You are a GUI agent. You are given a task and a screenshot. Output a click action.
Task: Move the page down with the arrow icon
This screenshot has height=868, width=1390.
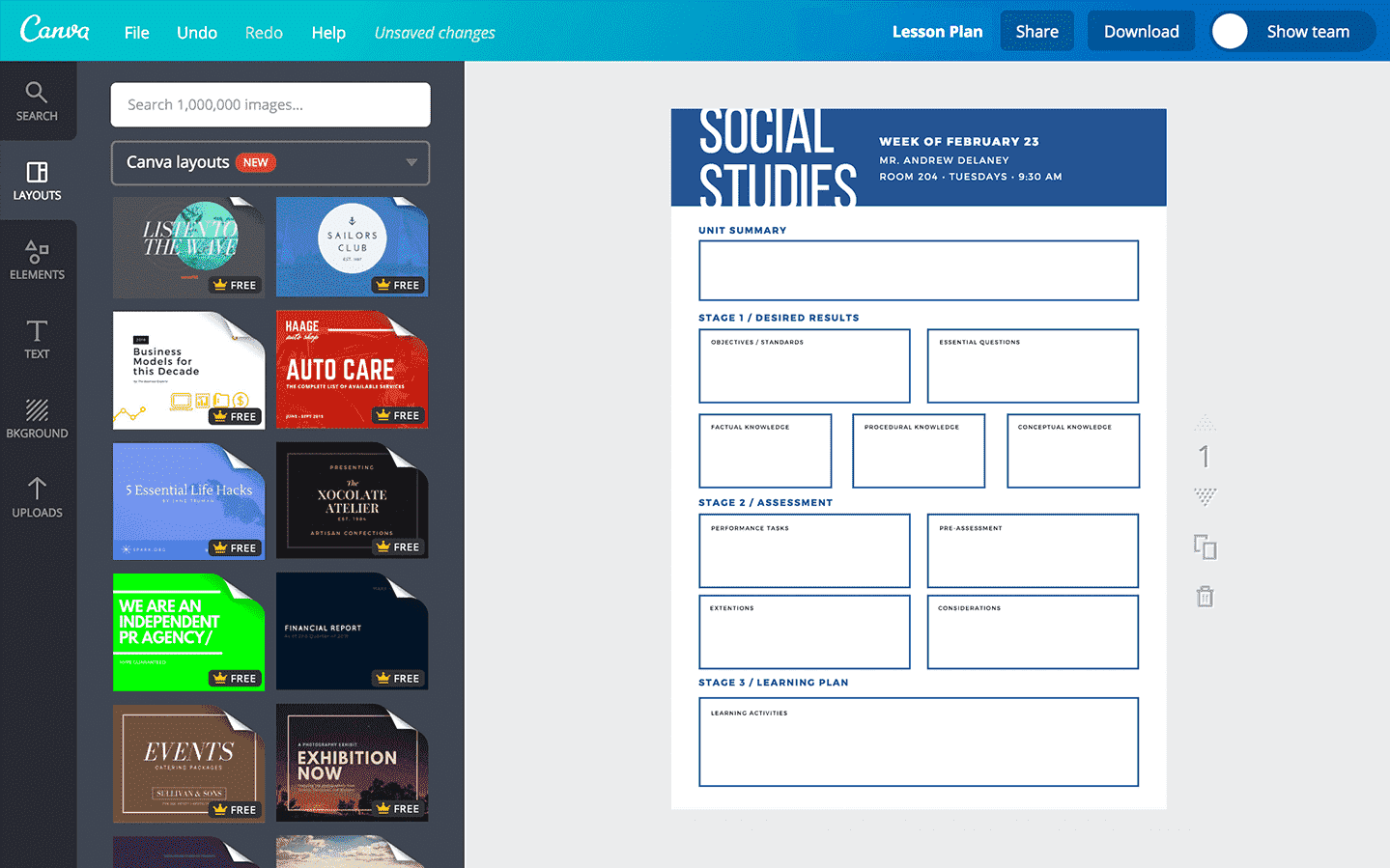(1204, 496)
